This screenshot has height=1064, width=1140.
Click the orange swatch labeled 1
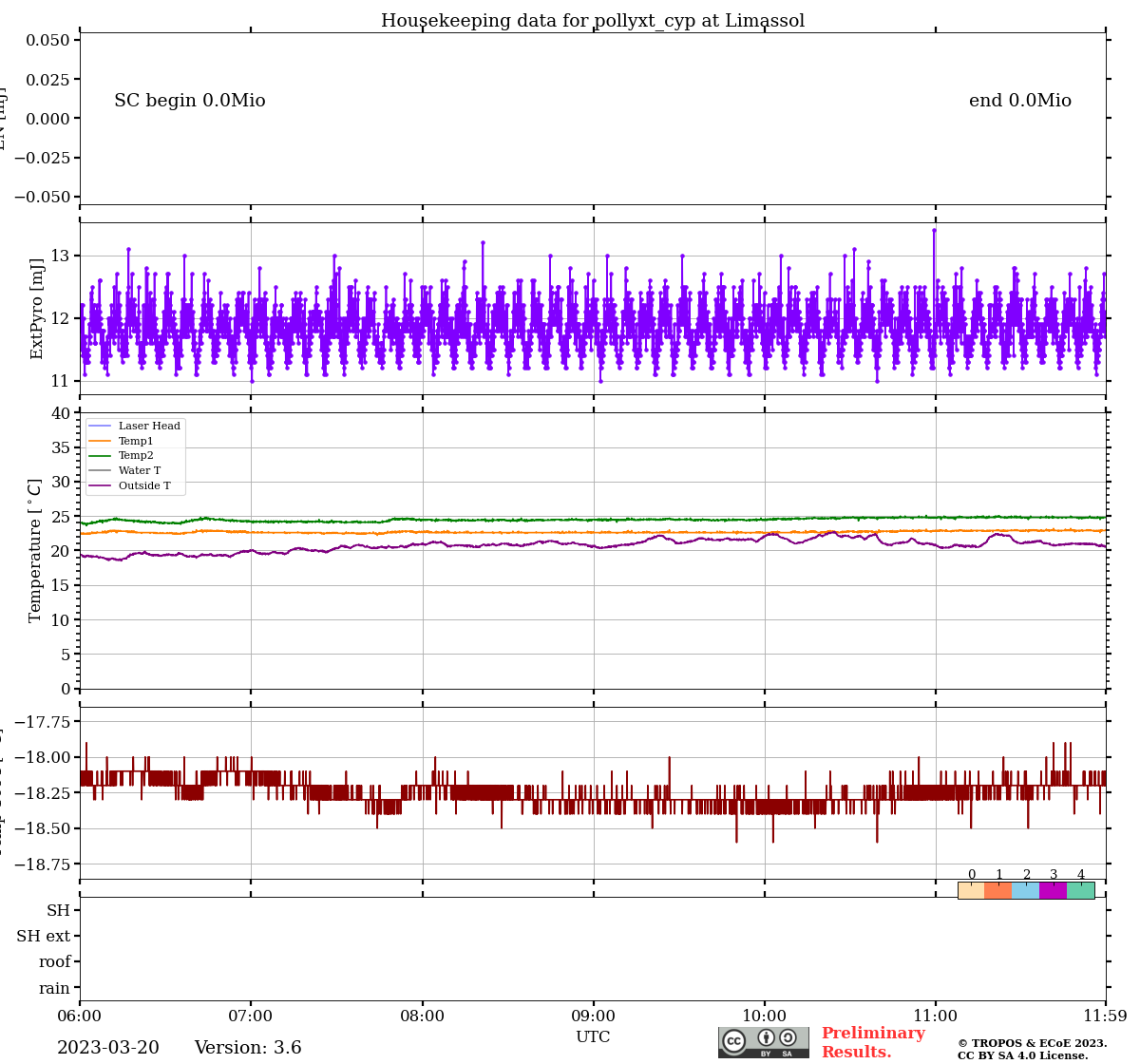[998, 890]
